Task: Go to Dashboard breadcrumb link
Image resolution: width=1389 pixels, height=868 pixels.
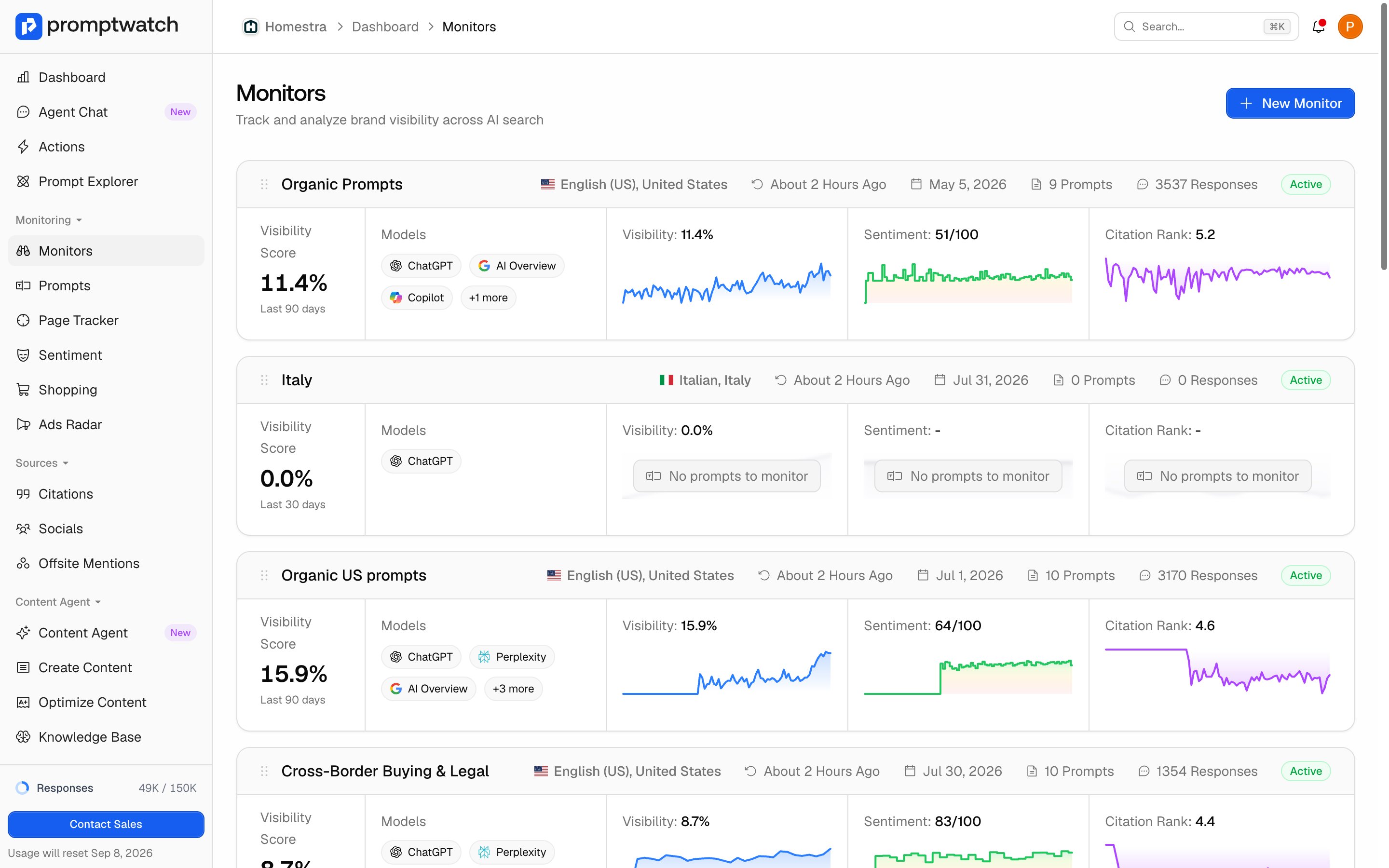Action: click(x=385, y=27)
